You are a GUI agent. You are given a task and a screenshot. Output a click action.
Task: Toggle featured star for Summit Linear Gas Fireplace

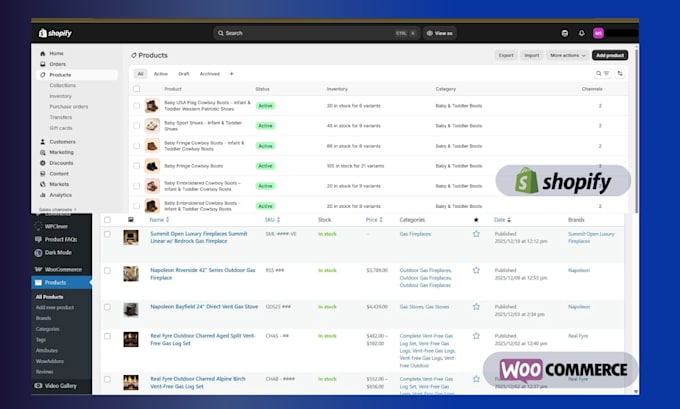click(476, 234)
